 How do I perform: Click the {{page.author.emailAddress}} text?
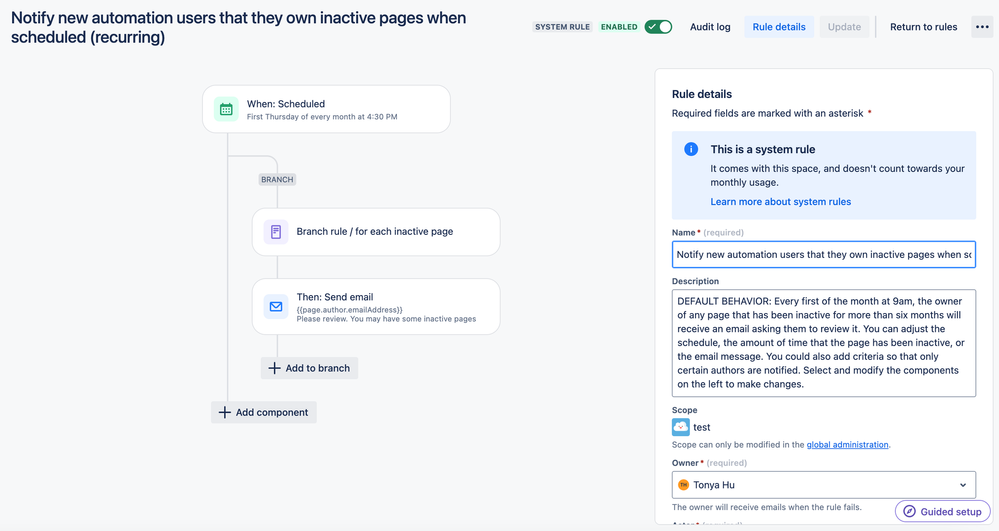click(x=349, y=310)
